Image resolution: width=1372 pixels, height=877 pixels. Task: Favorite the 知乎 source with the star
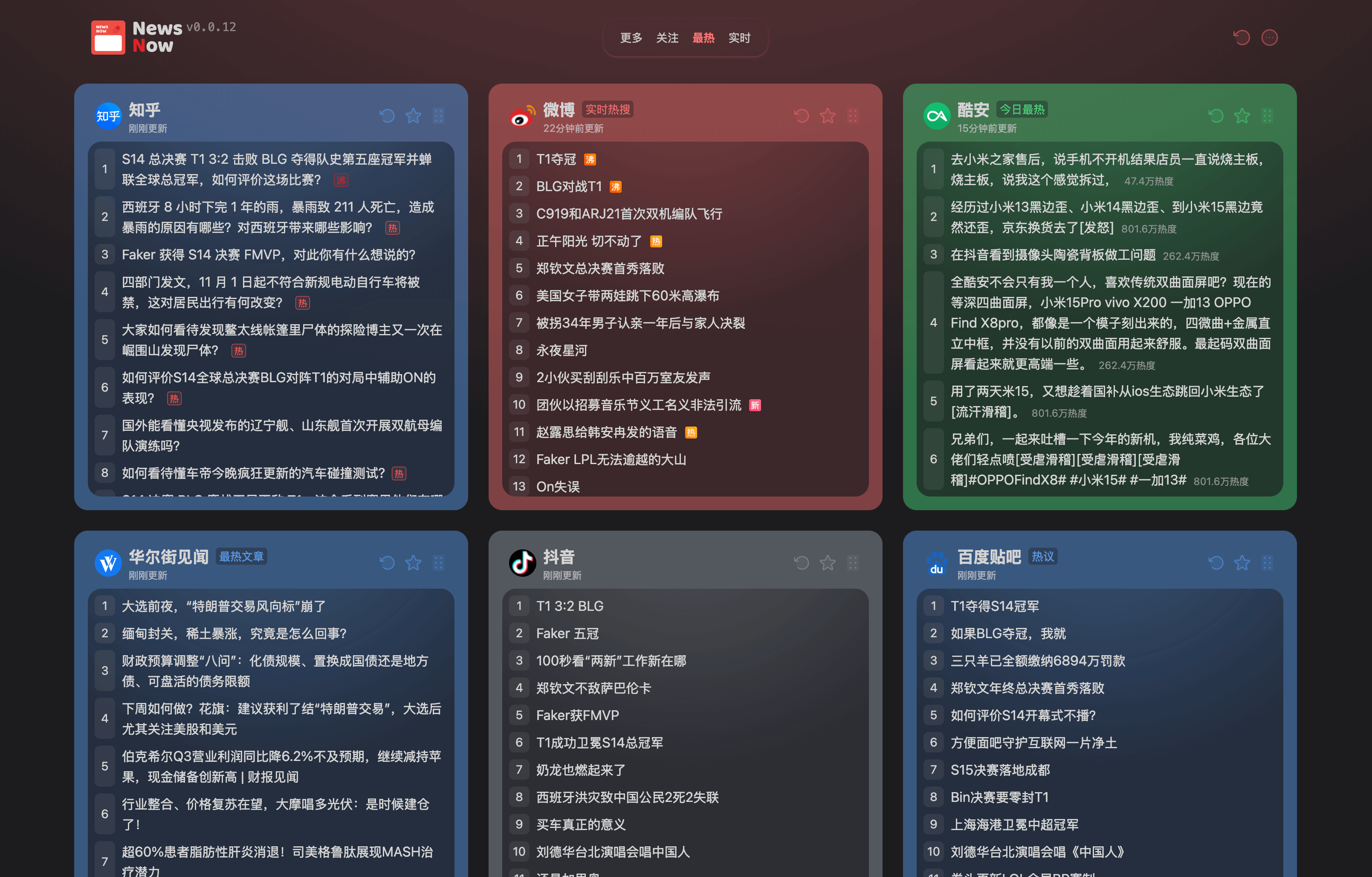413,116
